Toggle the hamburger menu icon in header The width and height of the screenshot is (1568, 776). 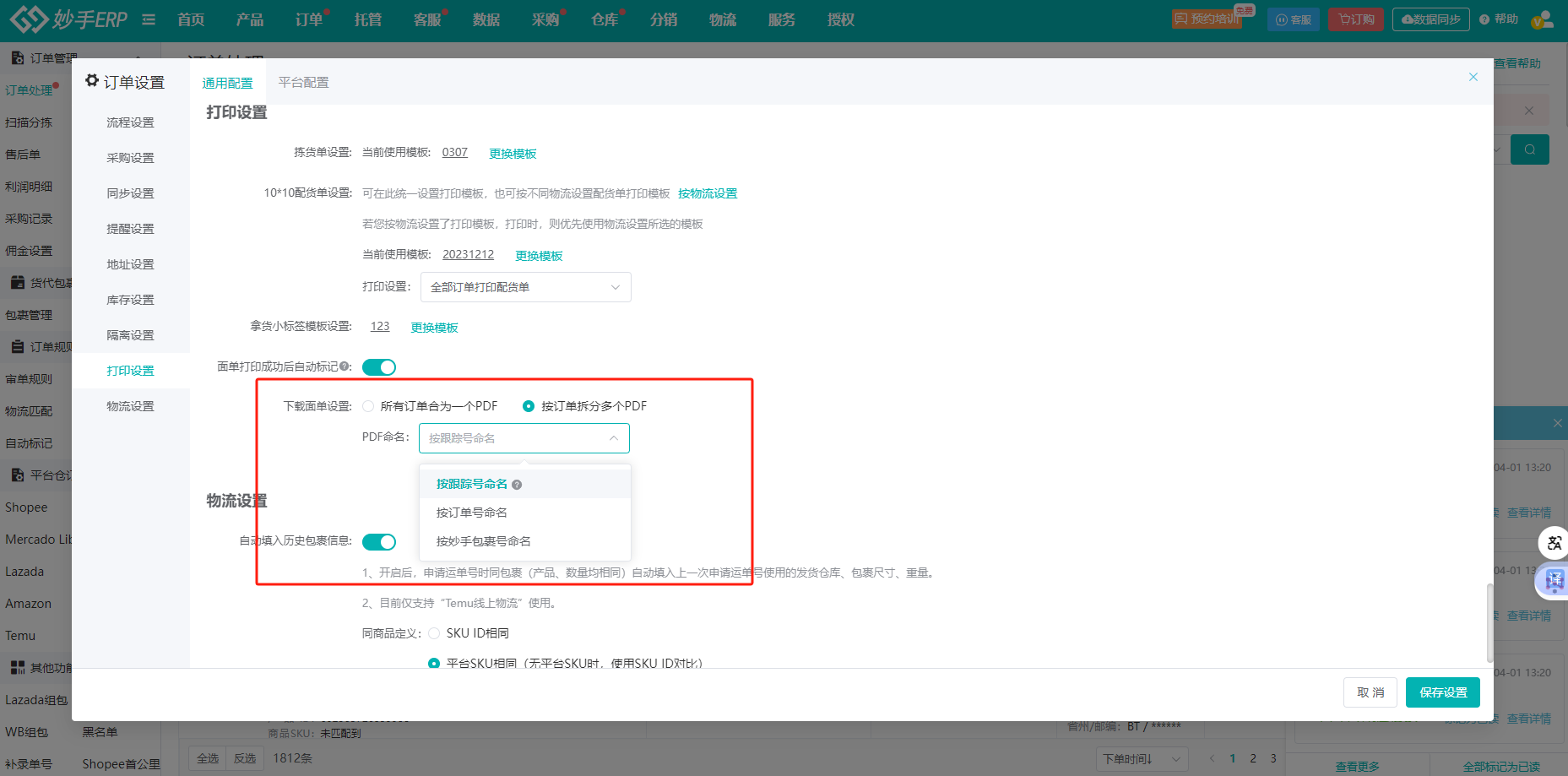point(149,19)
